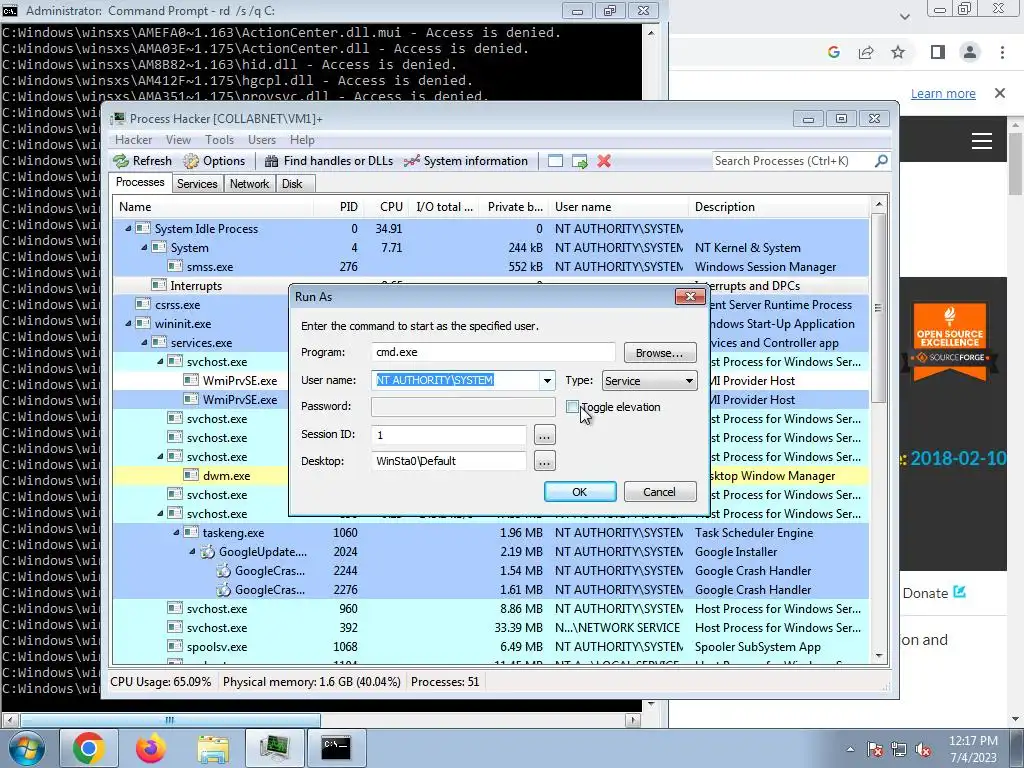The height and width of the screenshot is (768, 1024).
Task: Select the Processes tab
Action: pos(140,182)
